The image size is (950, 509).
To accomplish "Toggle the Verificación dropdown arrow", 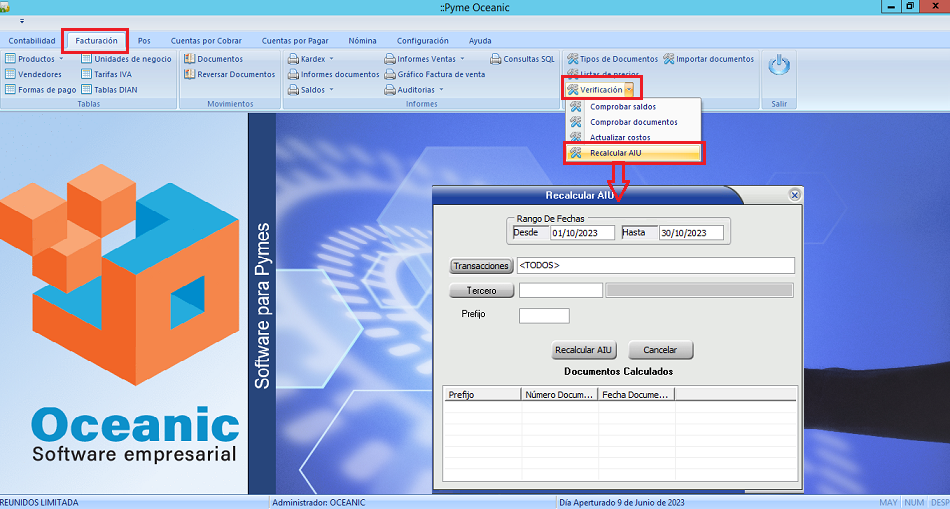I will coord(629,90).
